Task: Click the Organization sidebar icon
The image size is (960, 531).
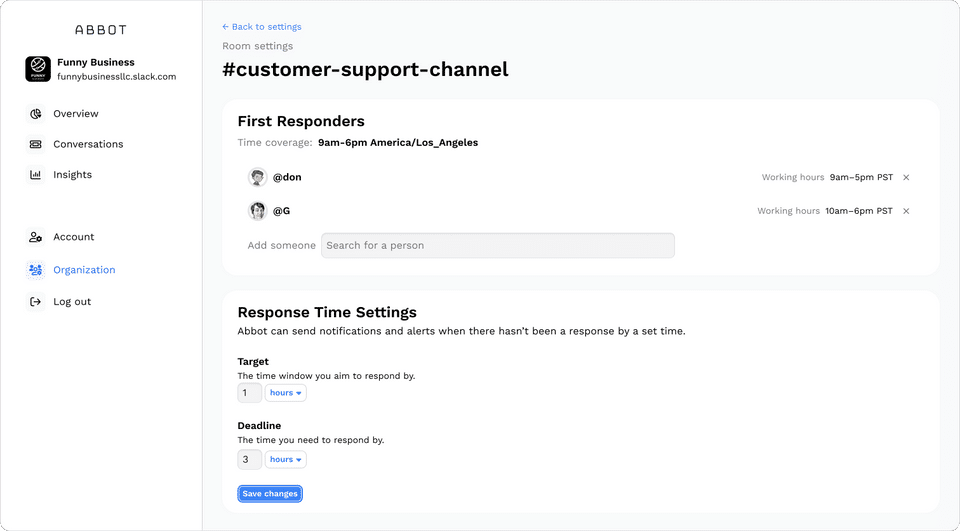Action: [x=35, y=270]
